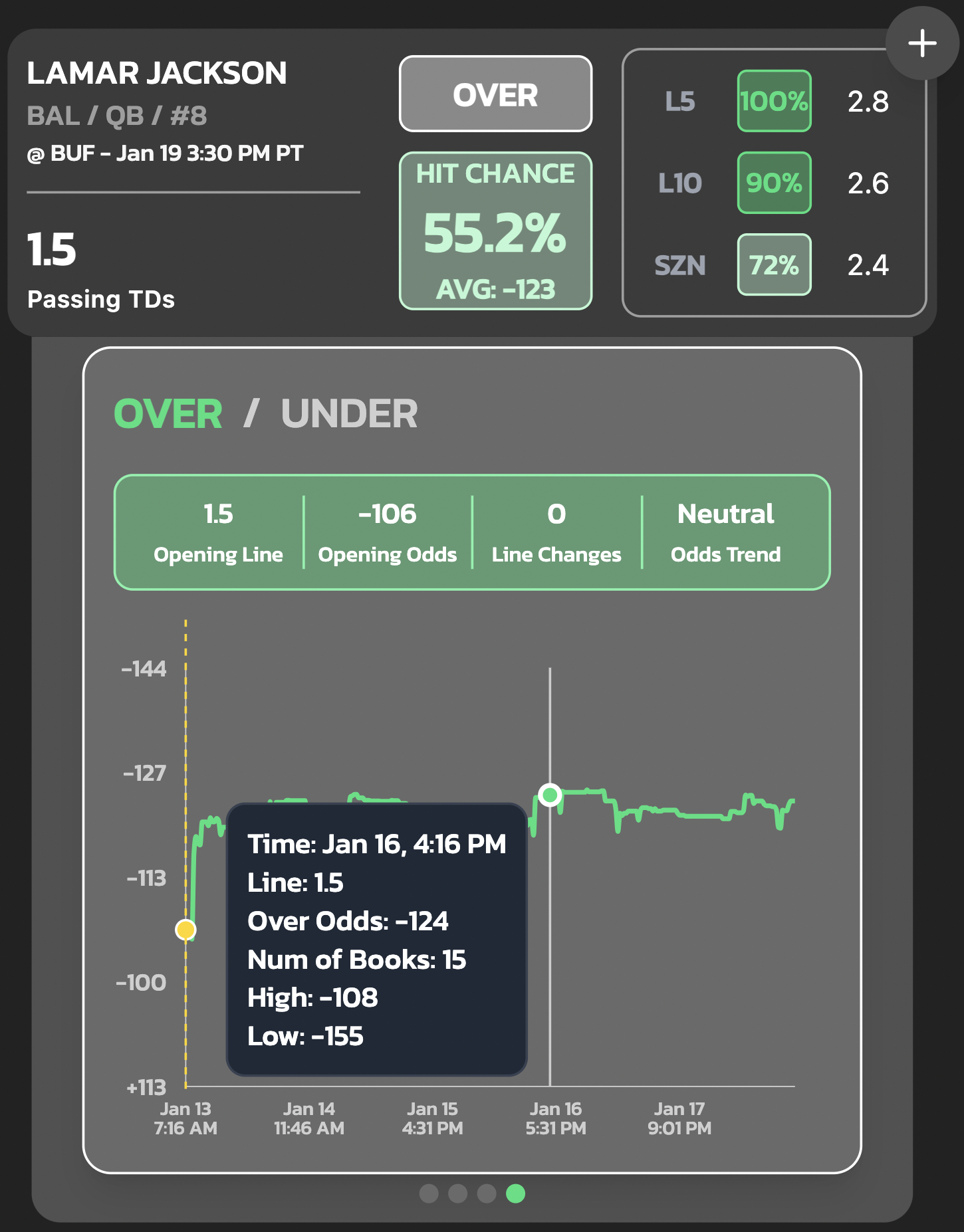Click the active green page dot
This screenshot has height=1232, width=964.
click(x=515, y=1193)
